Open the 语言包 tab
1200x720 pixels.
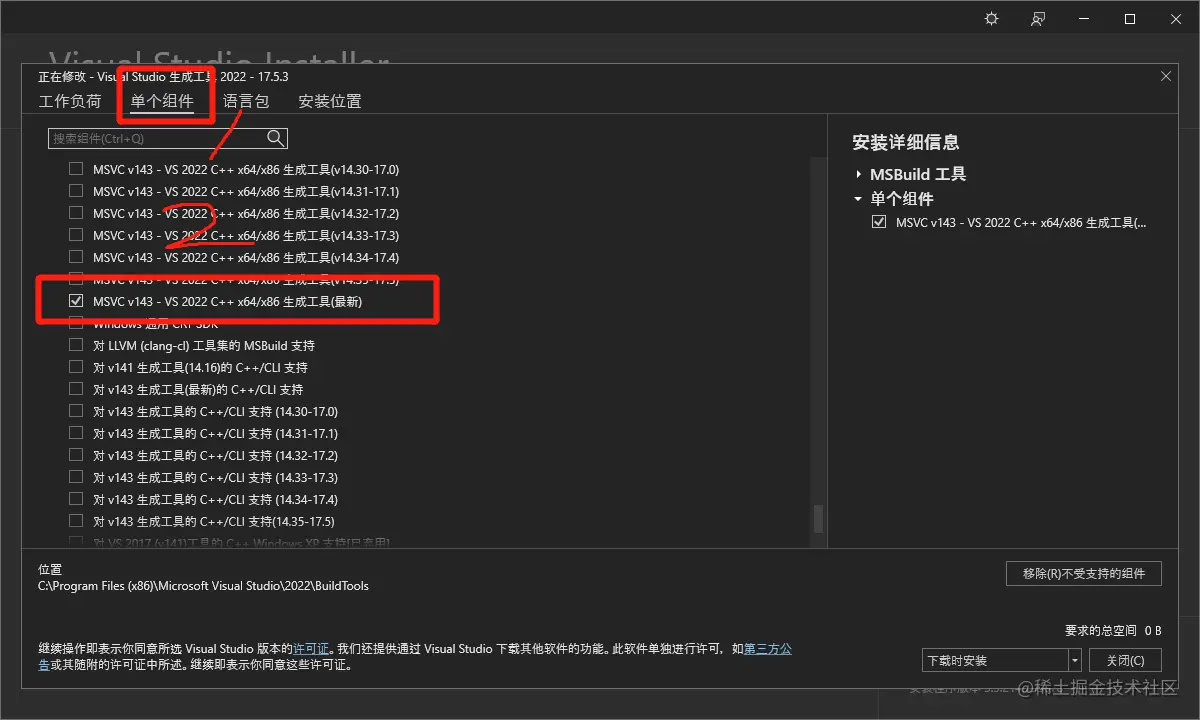[x=246, y=101]
